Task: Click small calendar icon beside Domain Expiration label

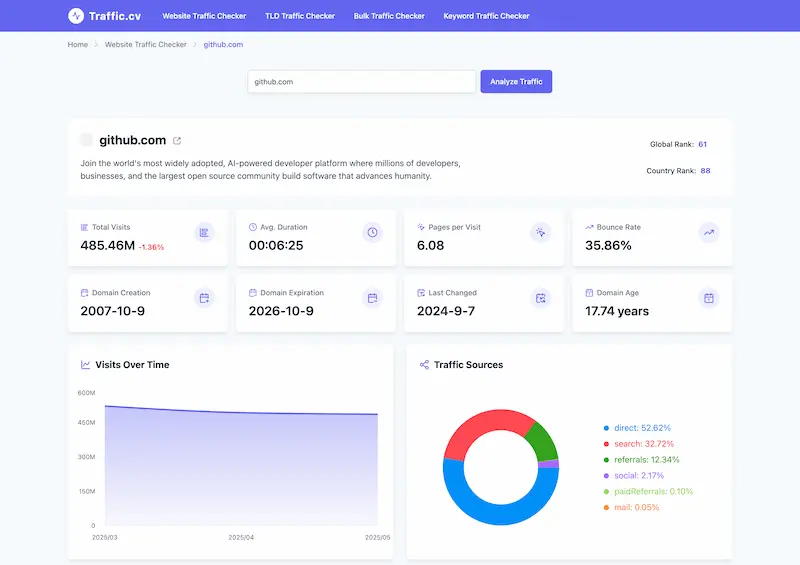Action: 253,293
